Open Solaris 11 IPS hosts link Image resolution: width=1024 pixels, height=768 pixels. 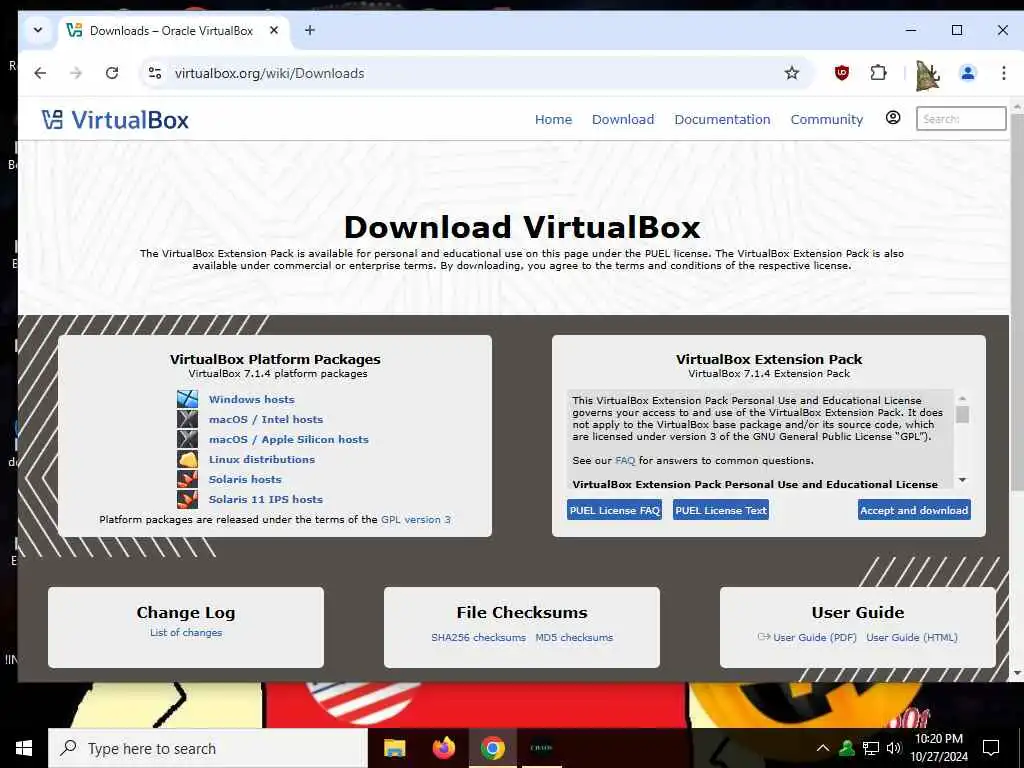266,499
